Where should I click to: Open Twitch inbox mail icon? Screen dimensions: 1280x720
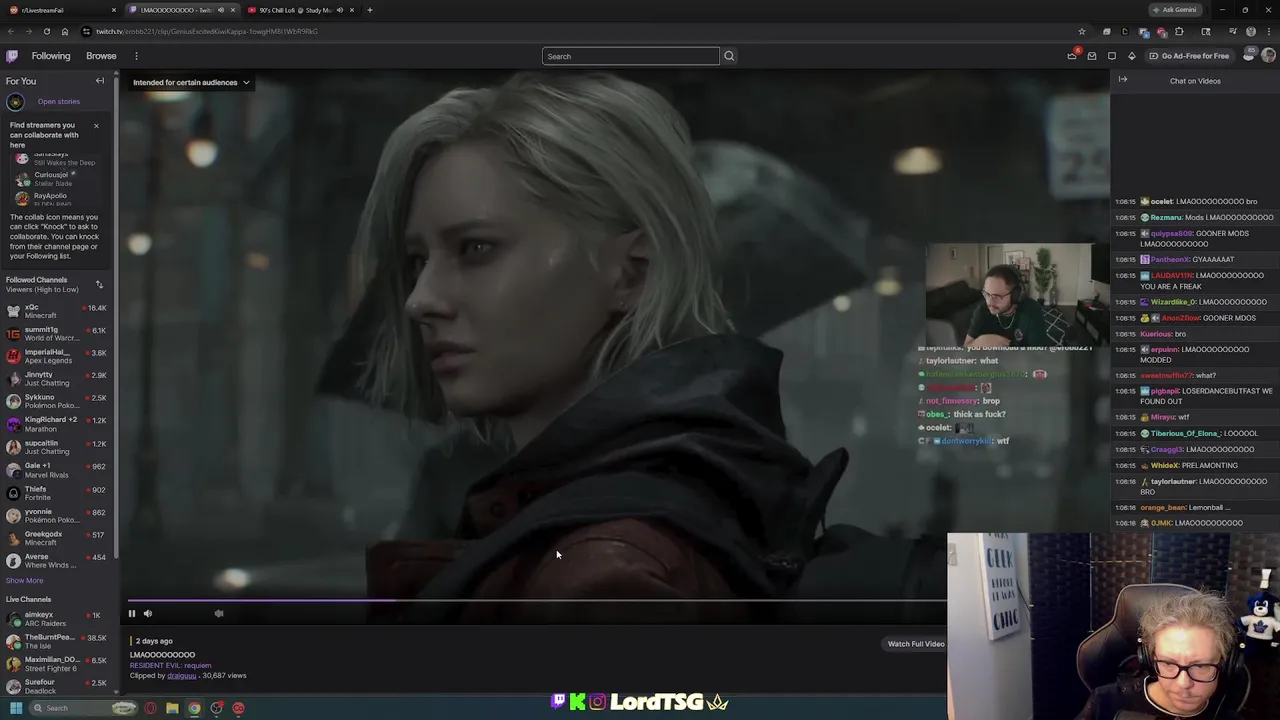click(1092, 56)
